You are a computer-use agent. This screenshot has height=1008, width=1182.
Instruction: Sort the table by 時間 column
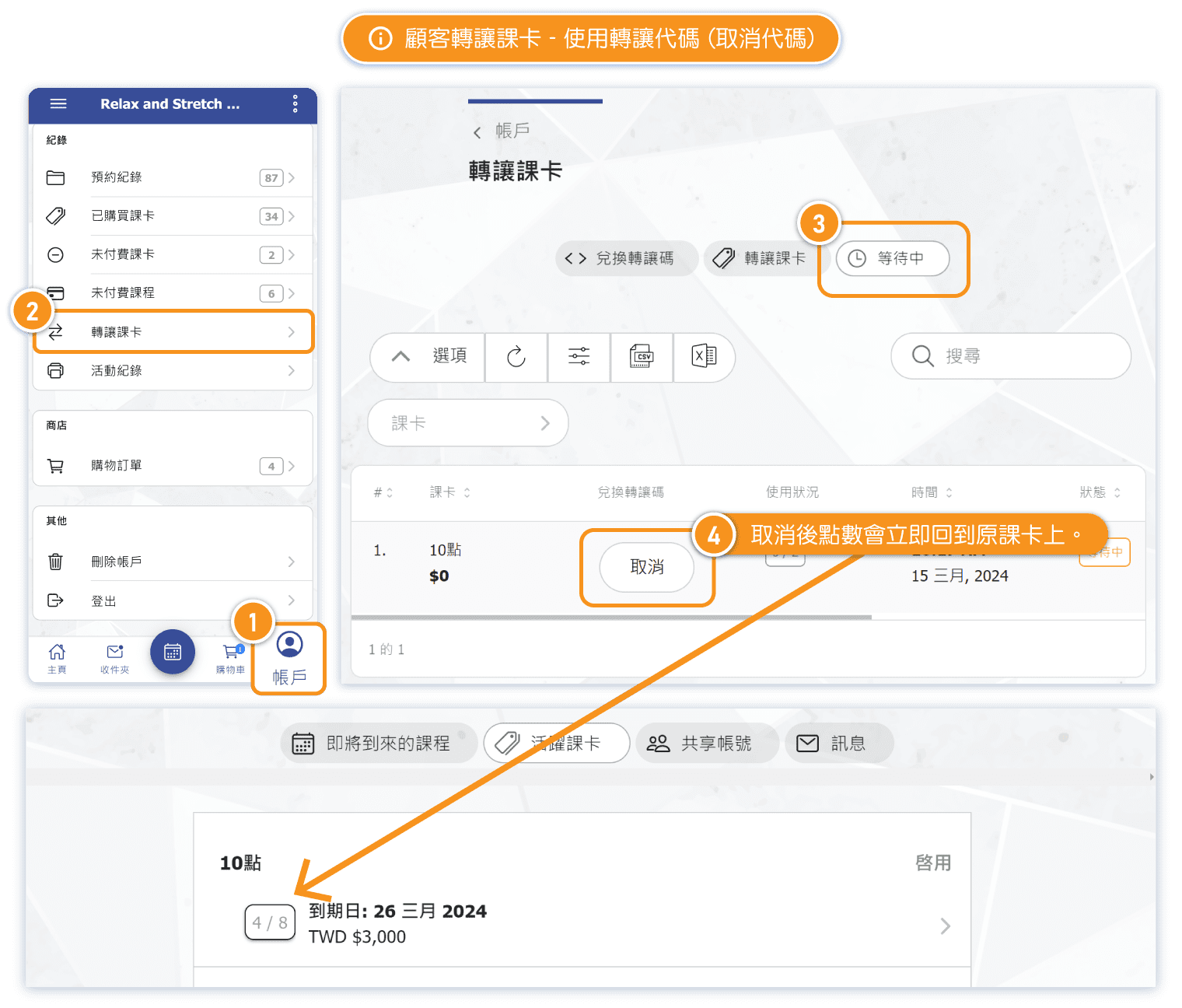932,492
